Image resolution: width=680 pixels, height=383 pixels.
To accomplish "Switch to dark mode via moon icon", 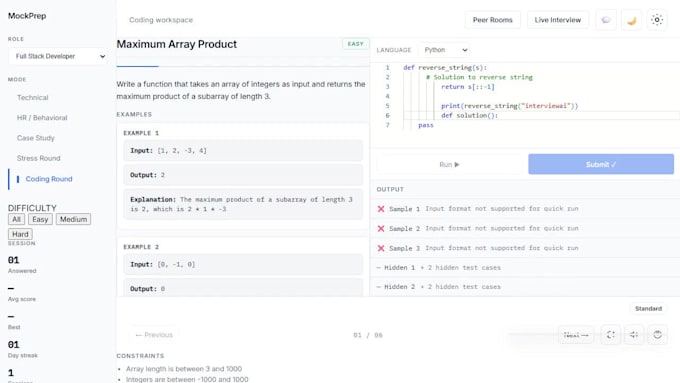I will [631, 20].
